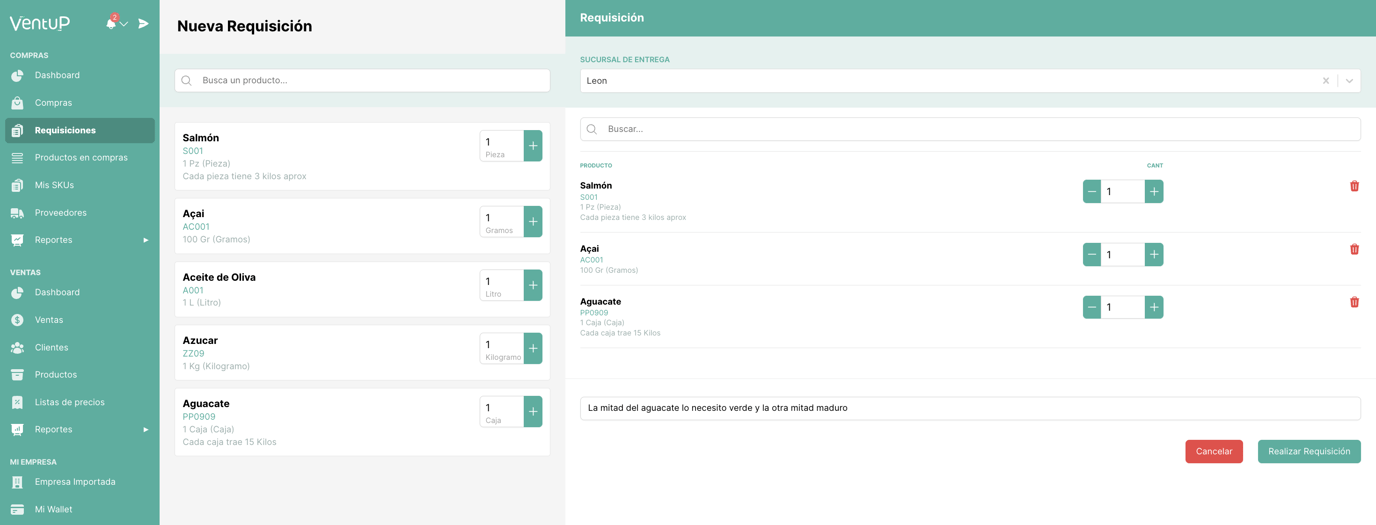The image size is (1376, 525).
Task: Clear the Leon branch selection
Action: coord(1326,81)
